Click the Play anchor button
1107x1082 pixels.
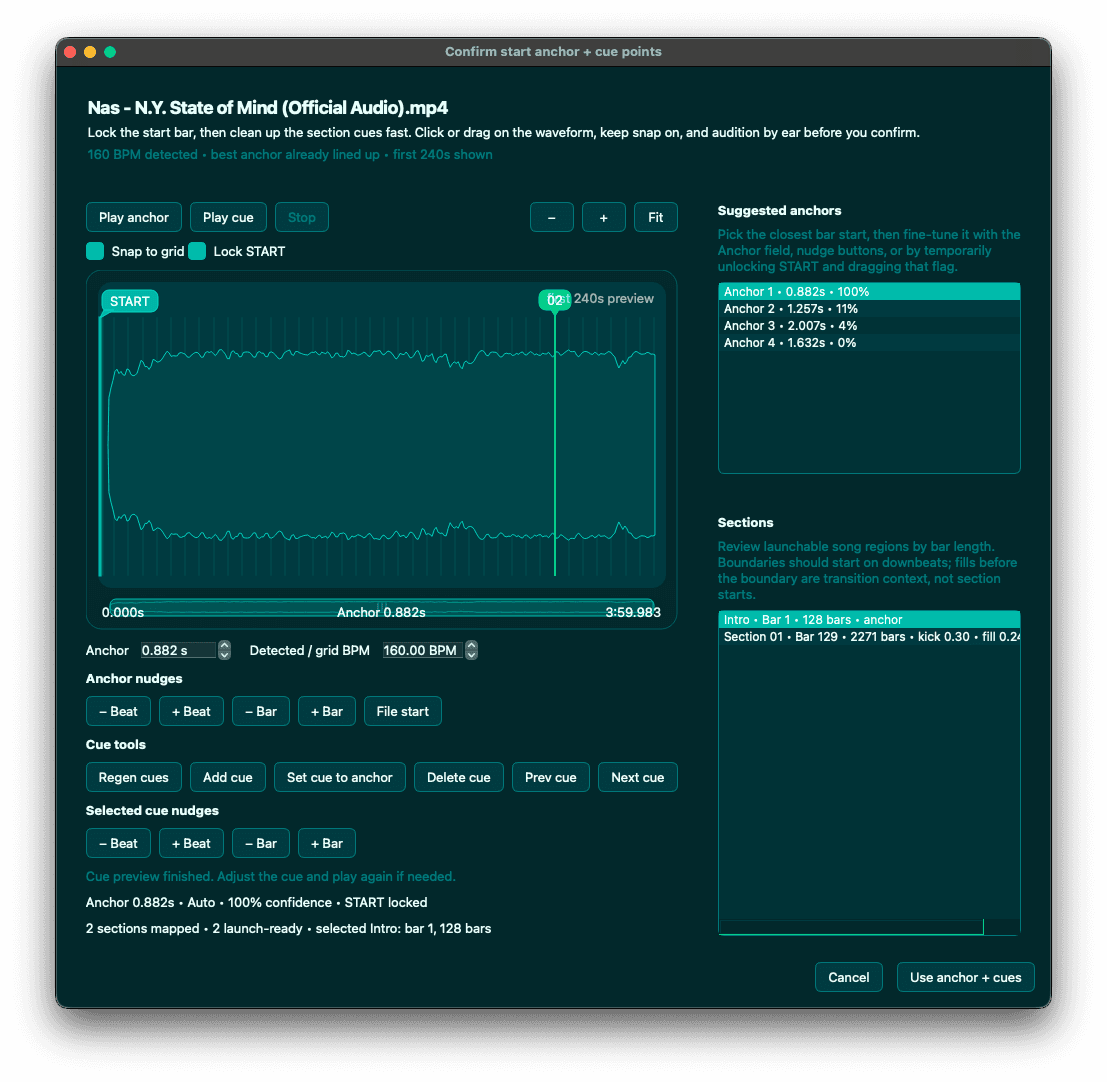coord(133,217)
